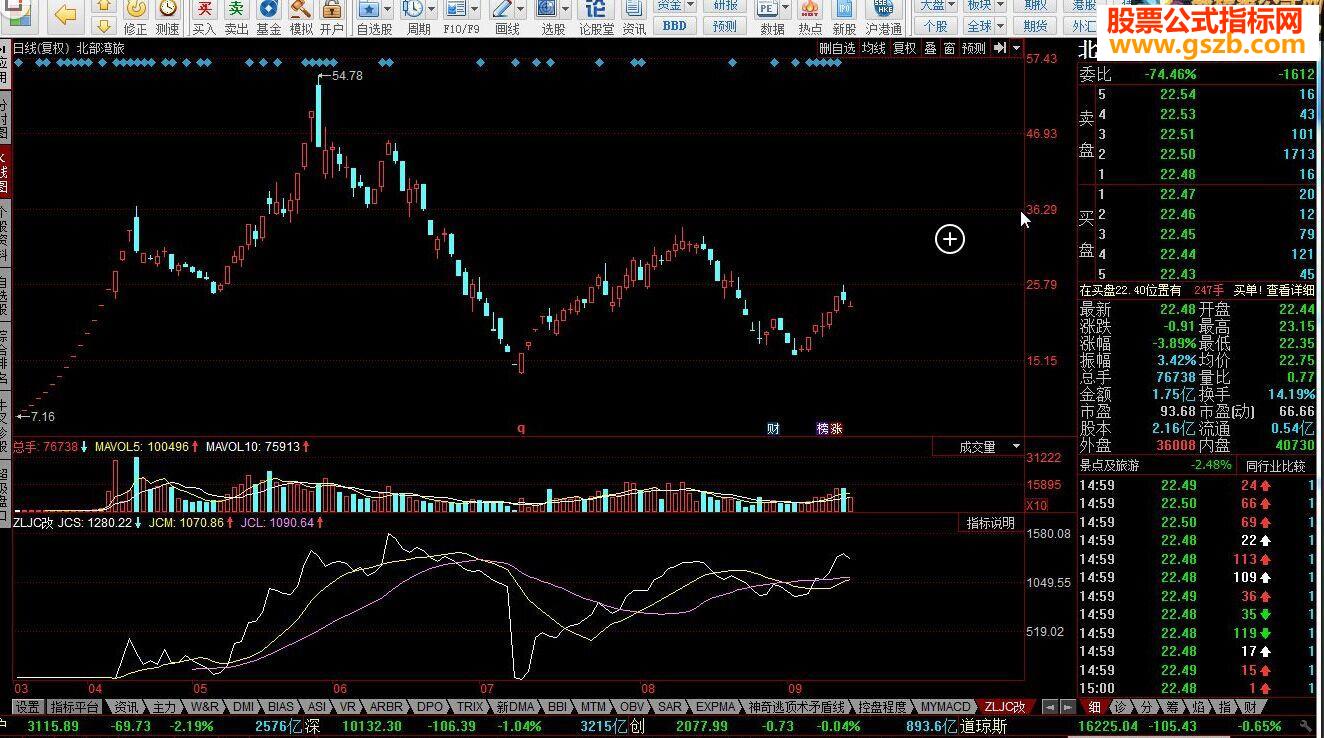Open the 论股堂 forum icon

[597, 18]
